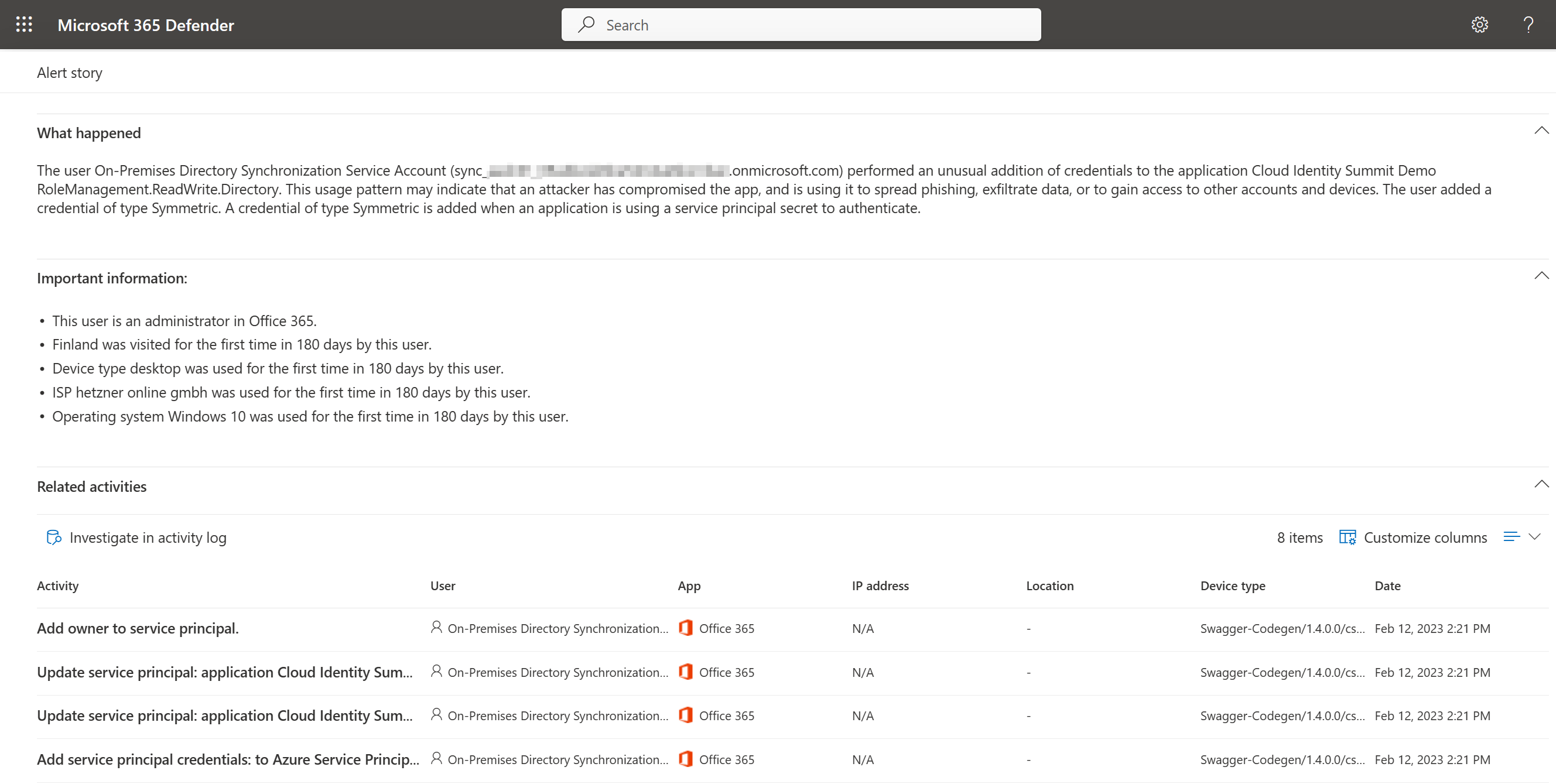Click the Customize columns table icon
The image size is (1556, 784).
pyautogui.click(x=1348, y=537)
